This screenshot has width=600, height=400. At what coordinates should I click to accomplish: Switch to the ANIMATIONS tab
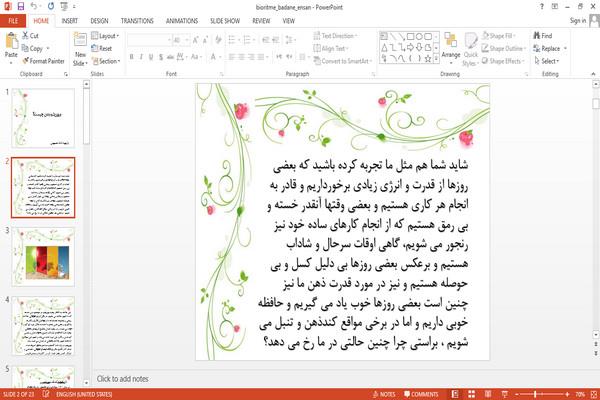coord(182,21)
